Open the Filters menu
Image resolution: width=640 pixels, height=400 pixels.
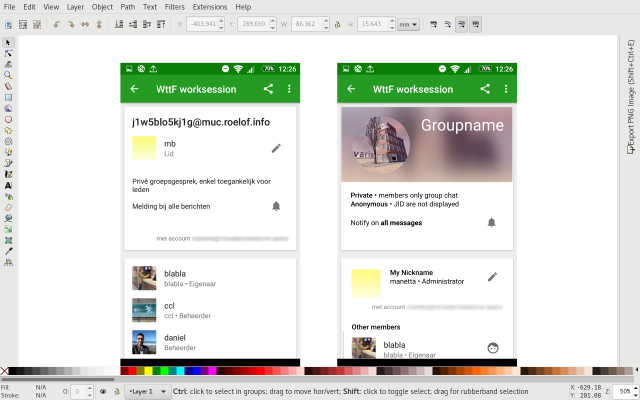coord(174,6)
